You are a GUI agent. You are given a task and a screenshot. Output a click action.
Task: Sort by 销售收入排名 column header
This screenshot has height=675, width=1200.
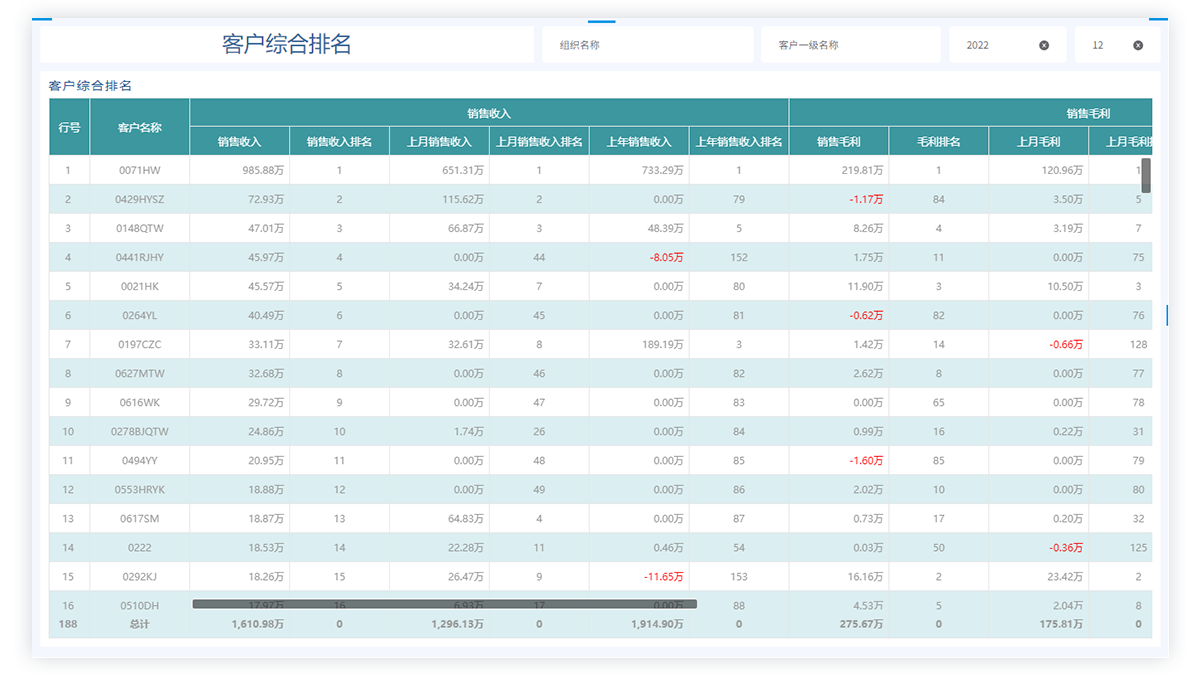tap(339, 142)
